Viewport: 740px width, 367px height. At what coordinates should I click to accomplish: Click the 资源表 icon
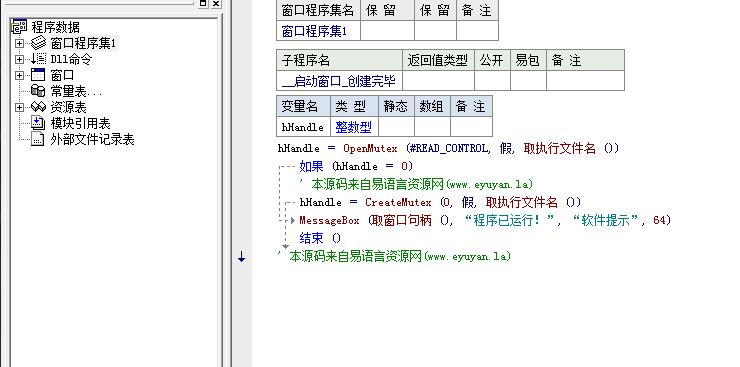(38, 107)
